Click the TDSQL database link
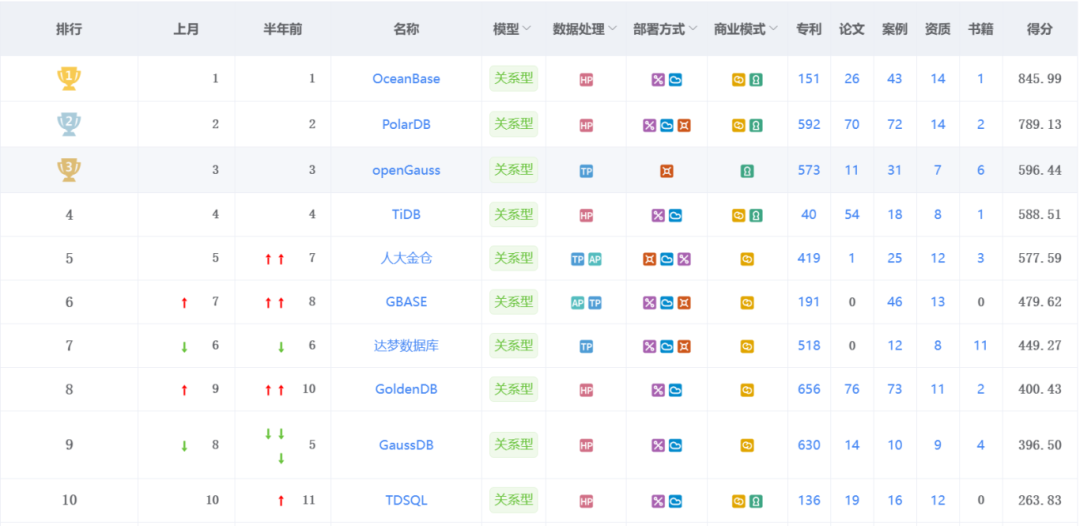This screenshot has height=526, width=1080. tap(406, 501)
